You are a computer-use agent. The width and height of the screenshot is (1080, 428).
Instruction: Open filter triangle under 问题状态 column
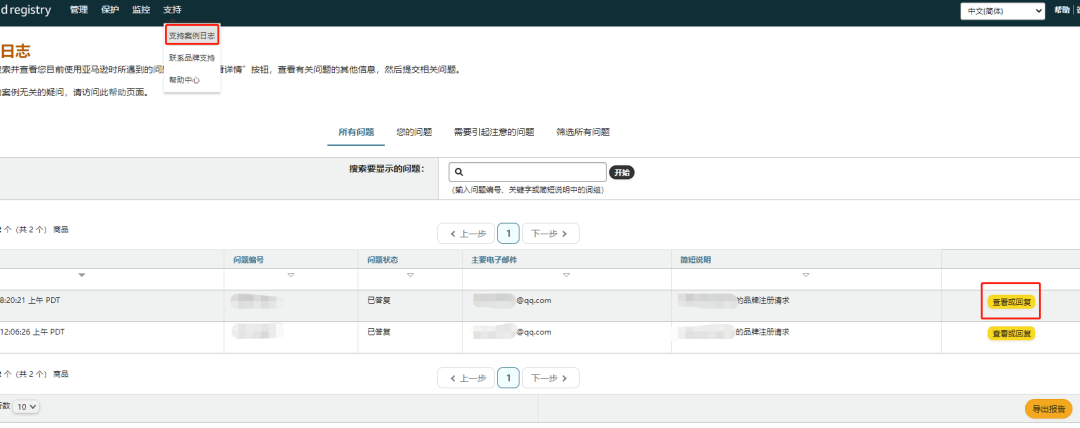coord(411,276)
